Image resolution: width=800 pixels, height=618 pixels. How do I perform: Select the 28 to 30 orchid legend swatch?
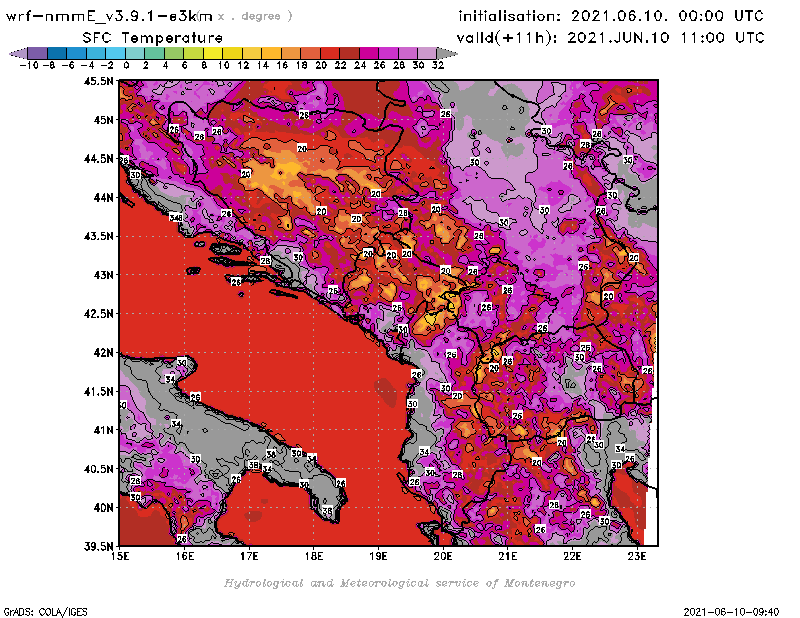[x=408, y=53]
